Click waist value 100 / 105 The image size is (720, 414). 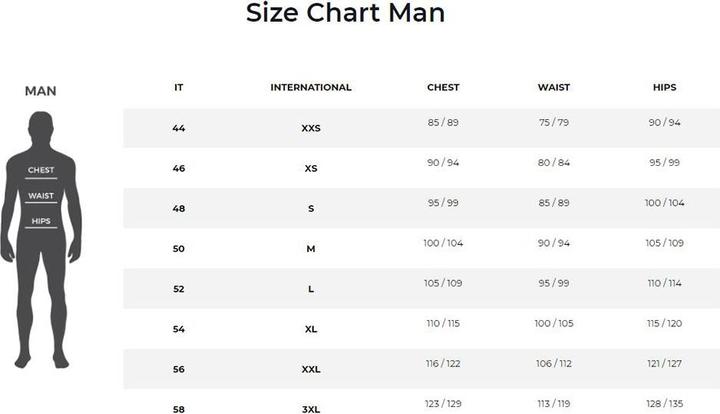(x=554, y=323)
